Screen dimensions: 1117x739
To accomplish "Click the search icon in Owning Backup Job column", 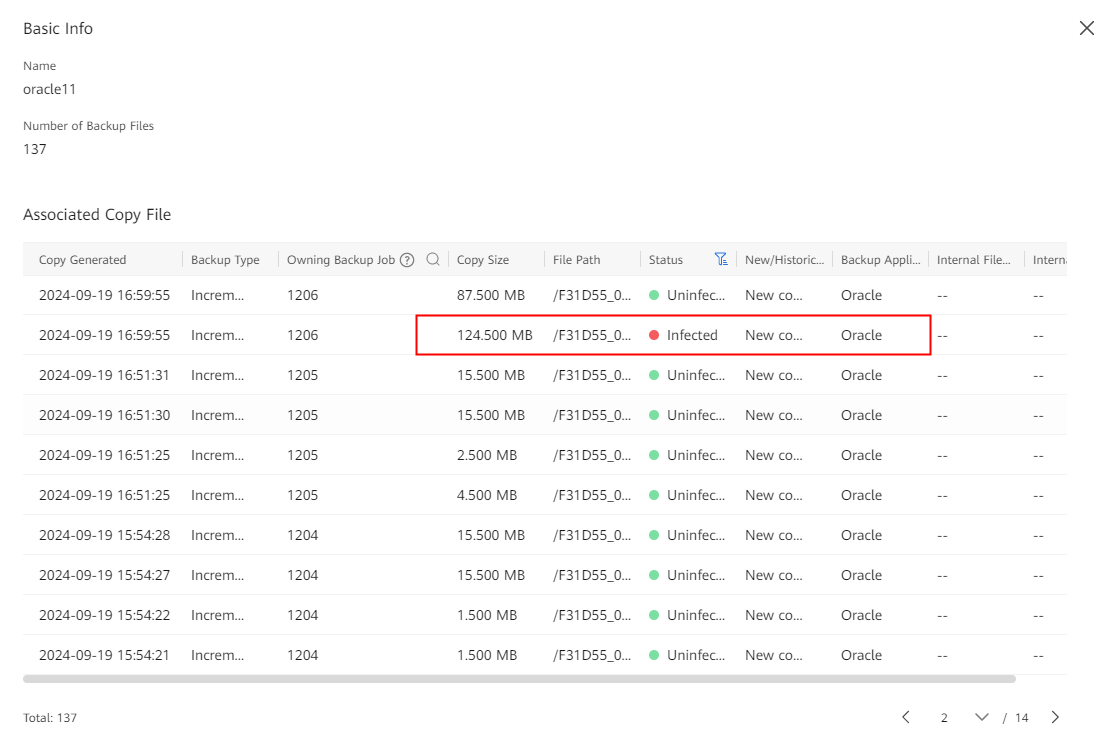I will (433, 260).
